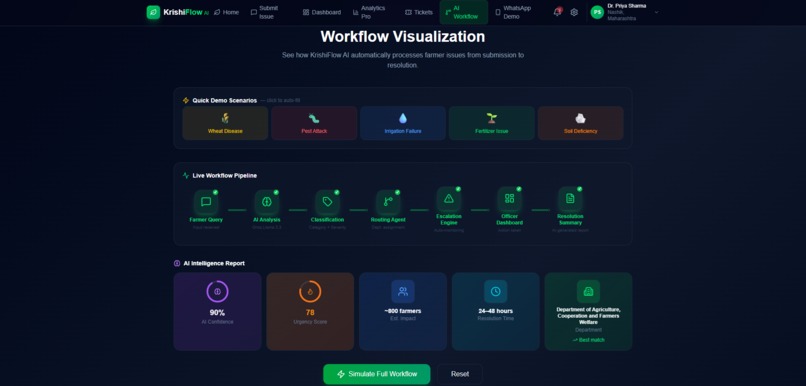Click the AI Analysis step label

266,219
